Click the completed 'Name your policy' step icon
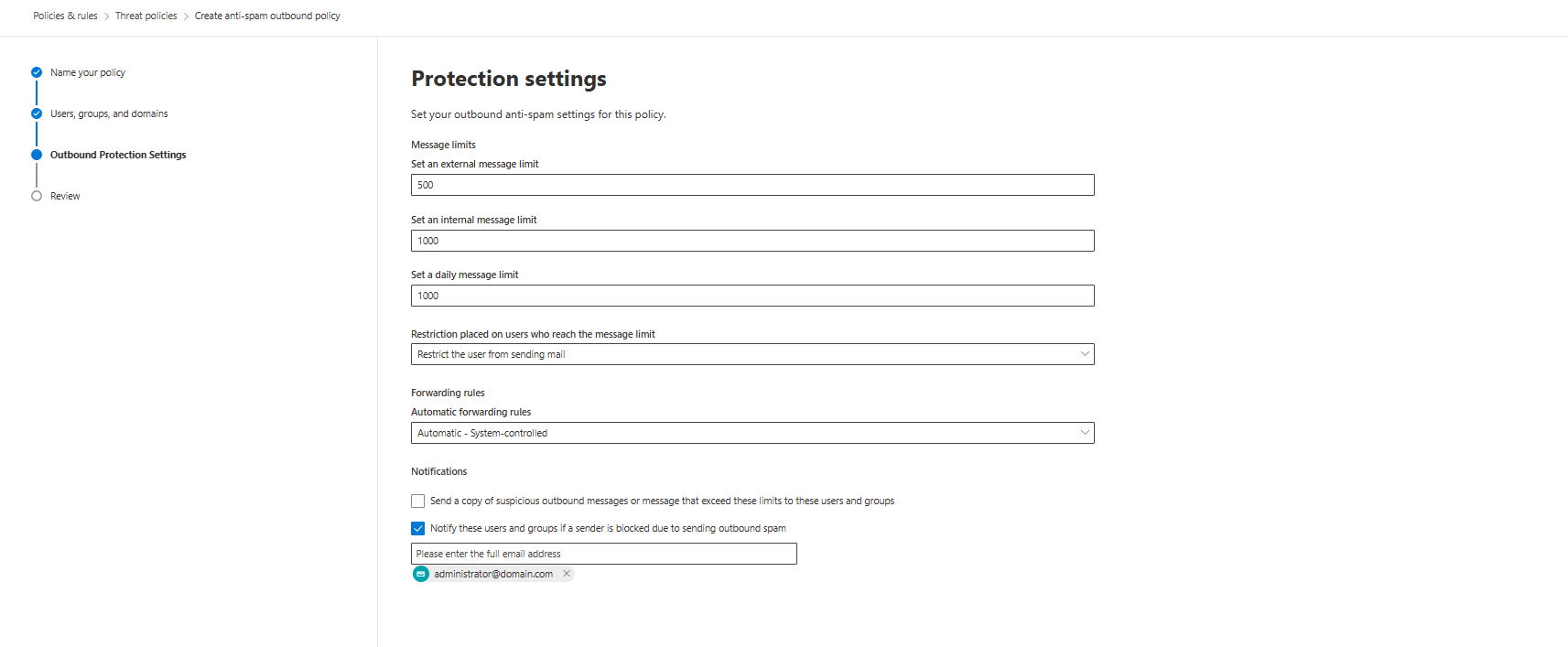The image size is (1568, 647). [37, 72]
